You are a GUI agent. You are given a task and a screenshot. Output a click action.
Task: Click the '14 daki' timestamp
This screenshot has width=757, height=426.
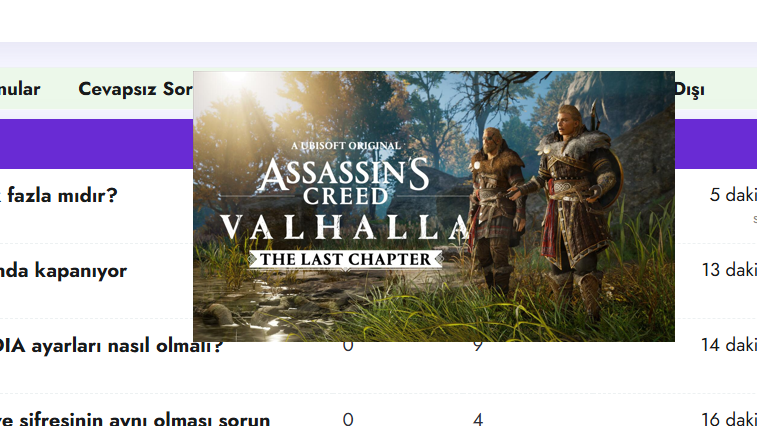click(x=729, y=345)
